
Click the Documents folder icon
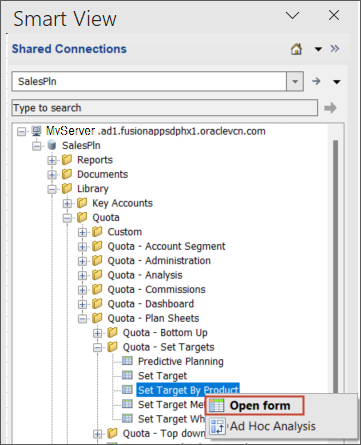67,174
